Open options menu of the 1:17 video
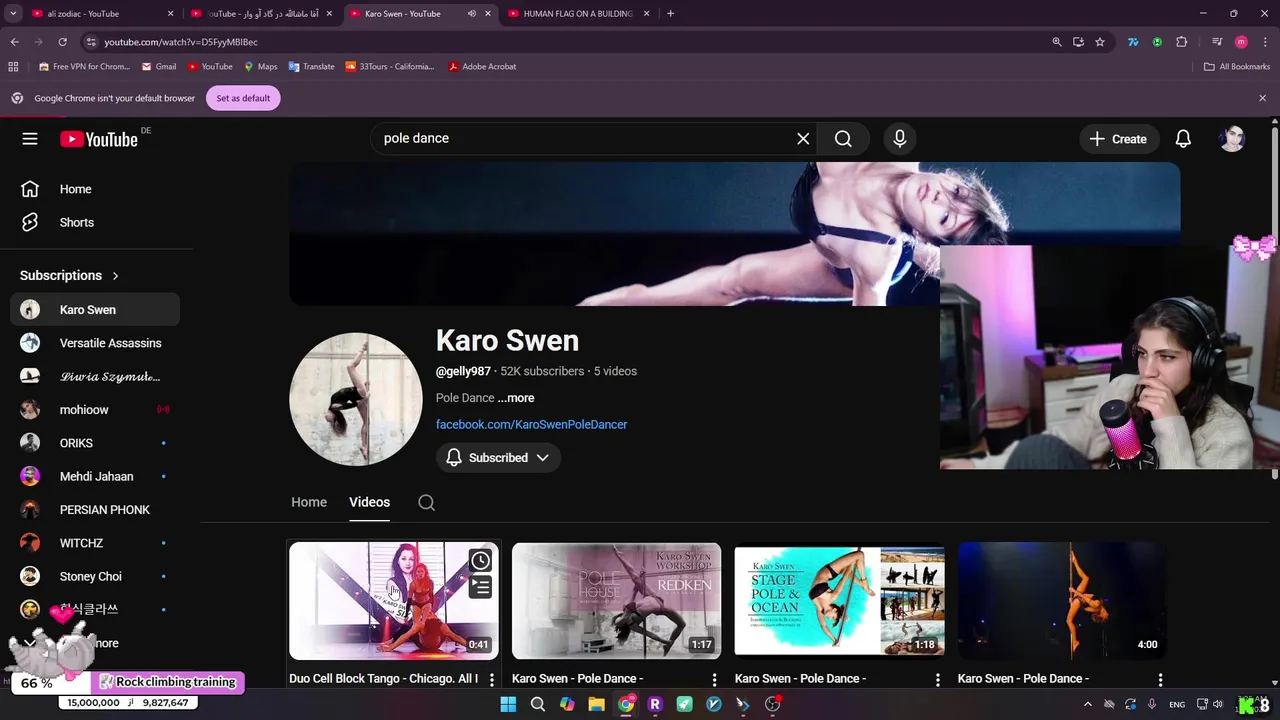This screenshot has height=720, width=1280. click(x=714, y=680)
